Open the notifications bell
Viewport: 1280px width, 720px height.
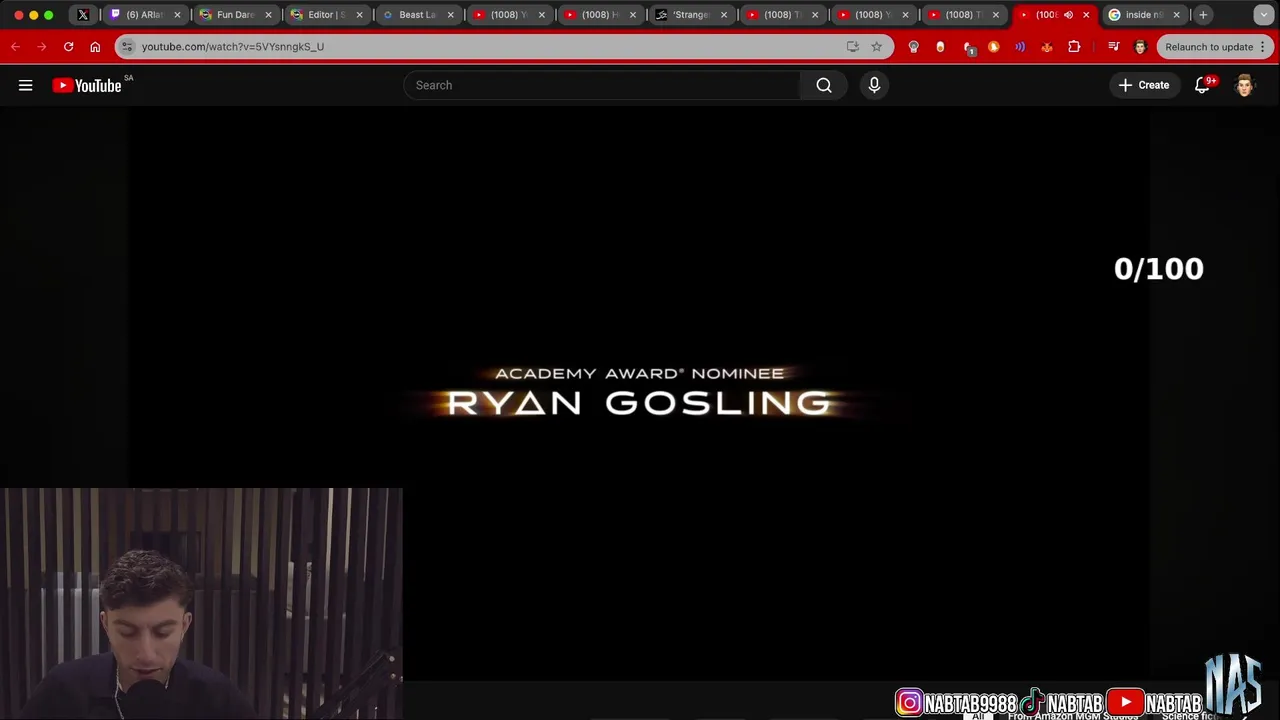pyautogui.click(x=1203, y=85)
